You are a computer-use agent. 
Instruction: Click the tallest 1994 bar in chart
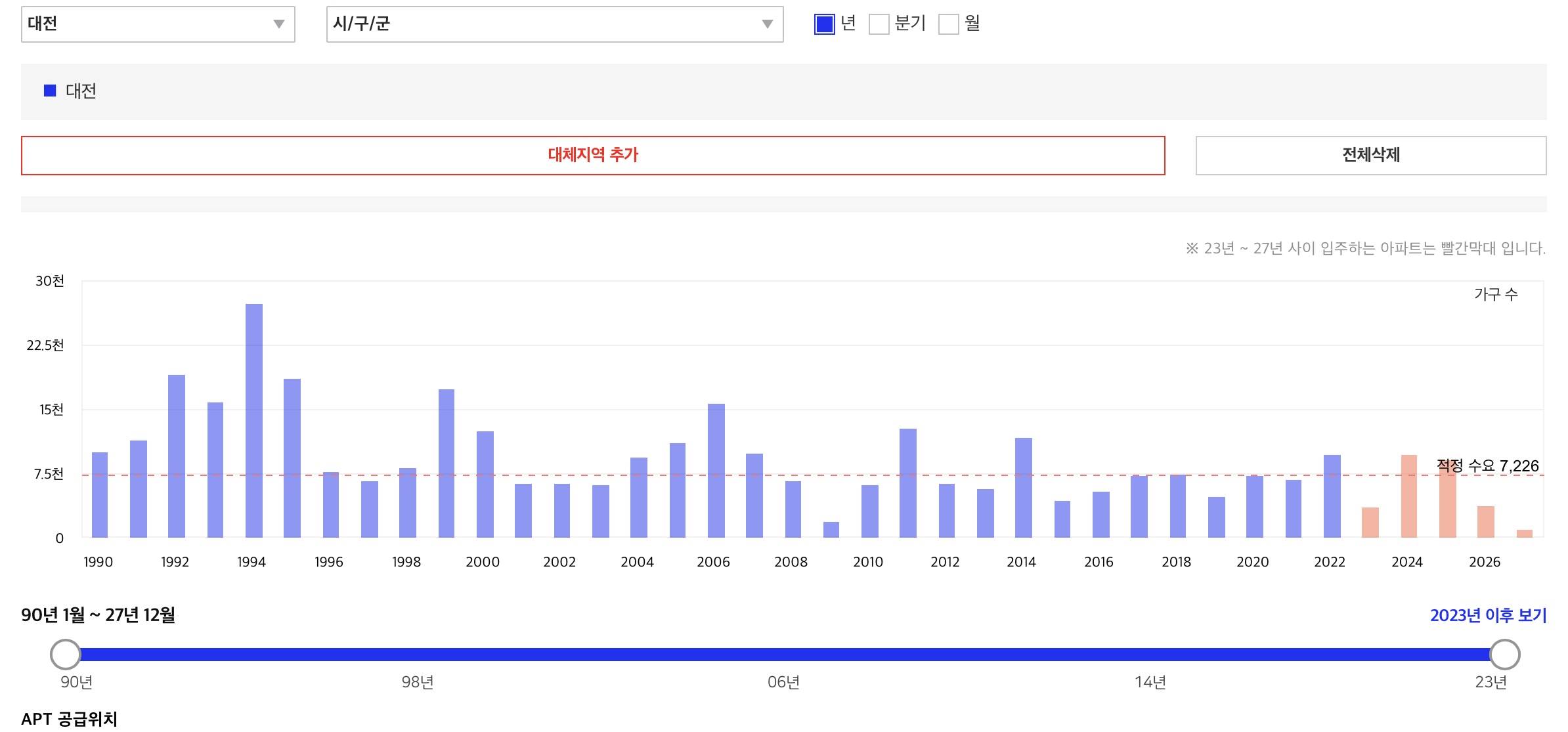point(254,420)
